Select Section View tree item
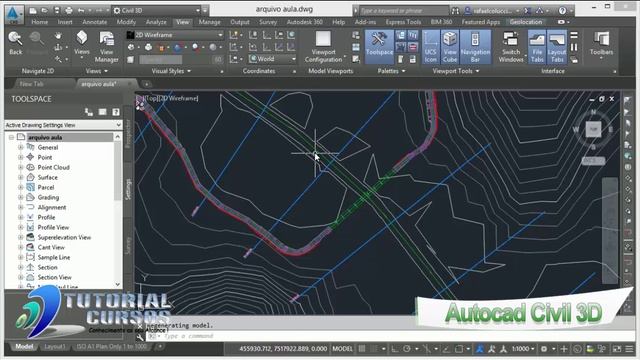This screenshot has width=640, height=360. click(54, 277)
